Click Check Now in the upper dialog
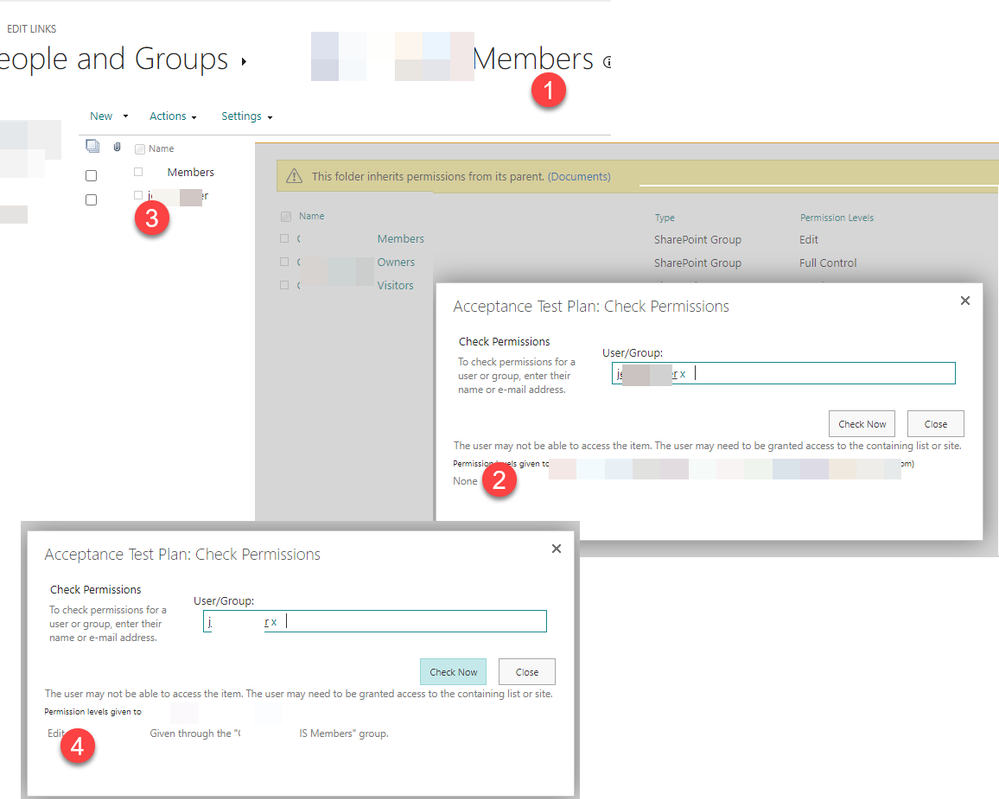Screen dimensions: 999x799 pyautogui.click(x=862, y=424)
